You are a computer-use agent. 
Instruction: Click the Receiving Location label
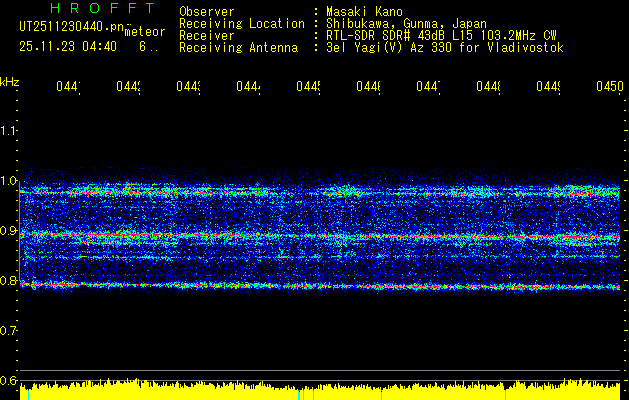pos(242,24)
